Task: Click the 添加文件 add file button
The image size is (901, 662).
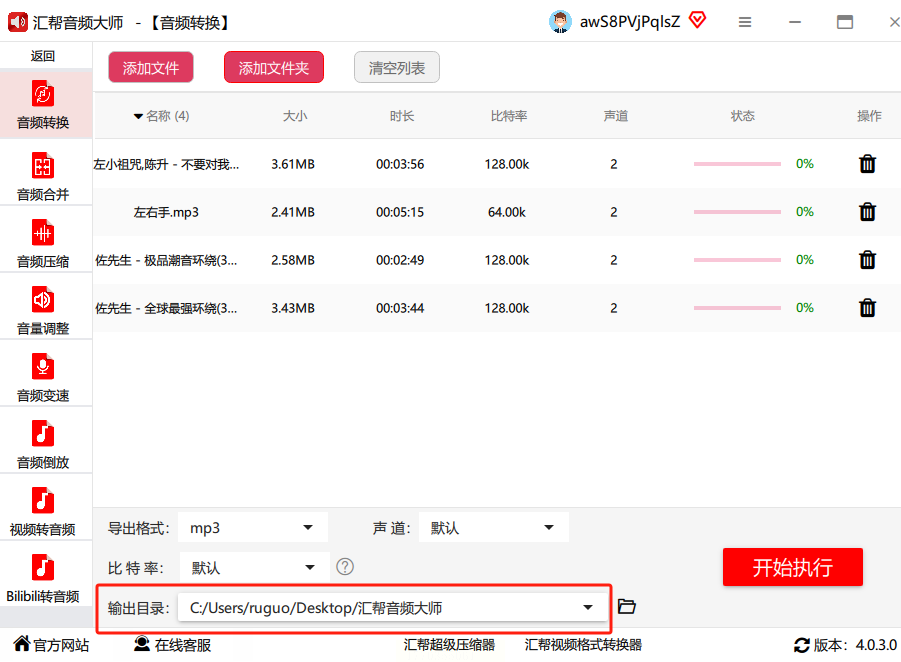Action: coord(151,68)
